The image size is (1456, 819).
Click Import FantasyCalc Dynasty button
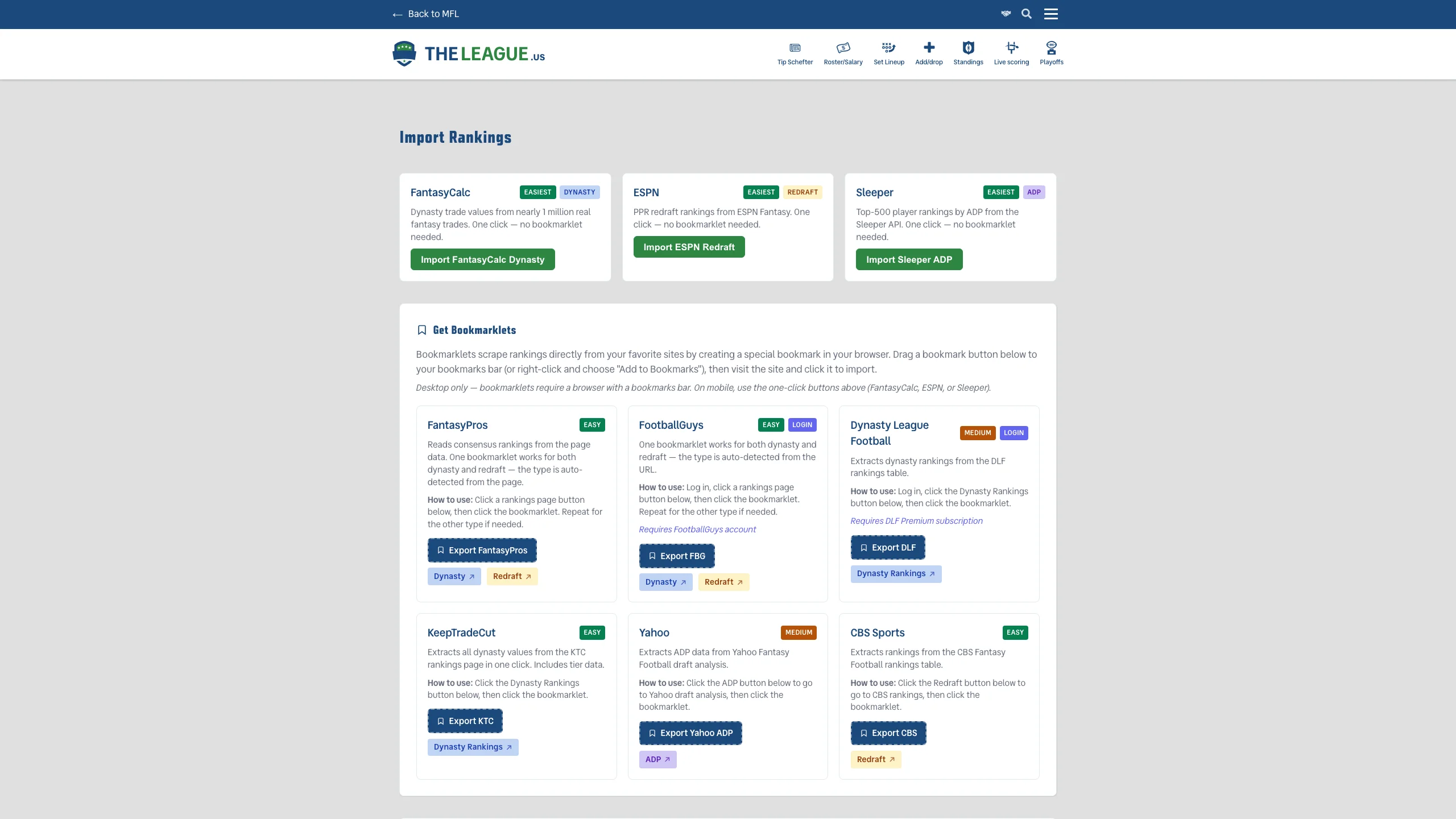[482, 259]
